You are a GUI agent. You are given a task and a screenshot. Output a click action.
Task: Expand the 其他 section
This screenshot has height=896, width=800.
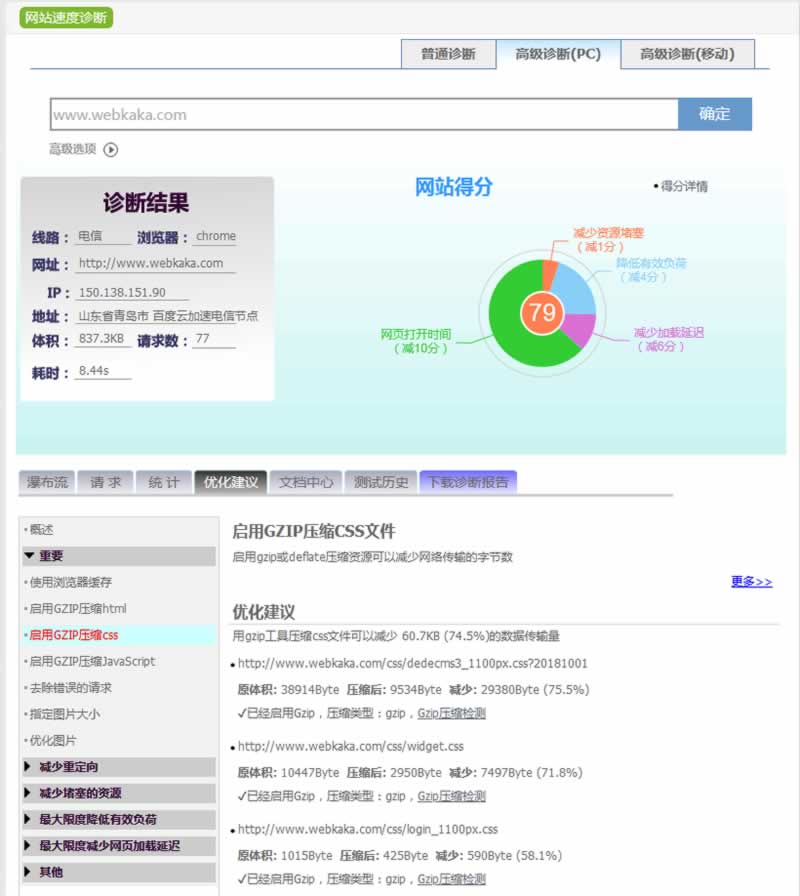pos(119,872)
